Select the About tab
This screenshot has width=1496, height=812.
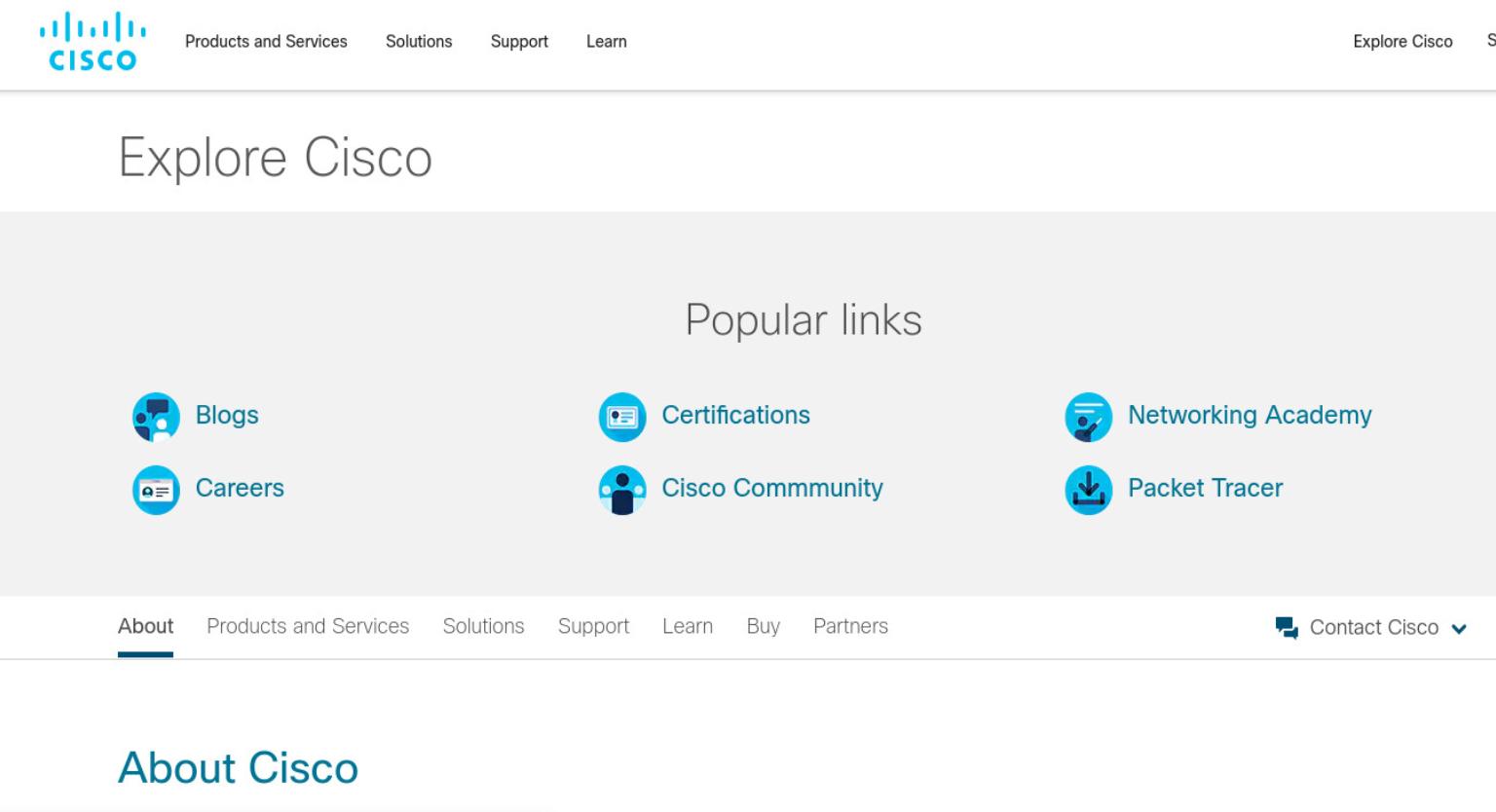(145, 626)
